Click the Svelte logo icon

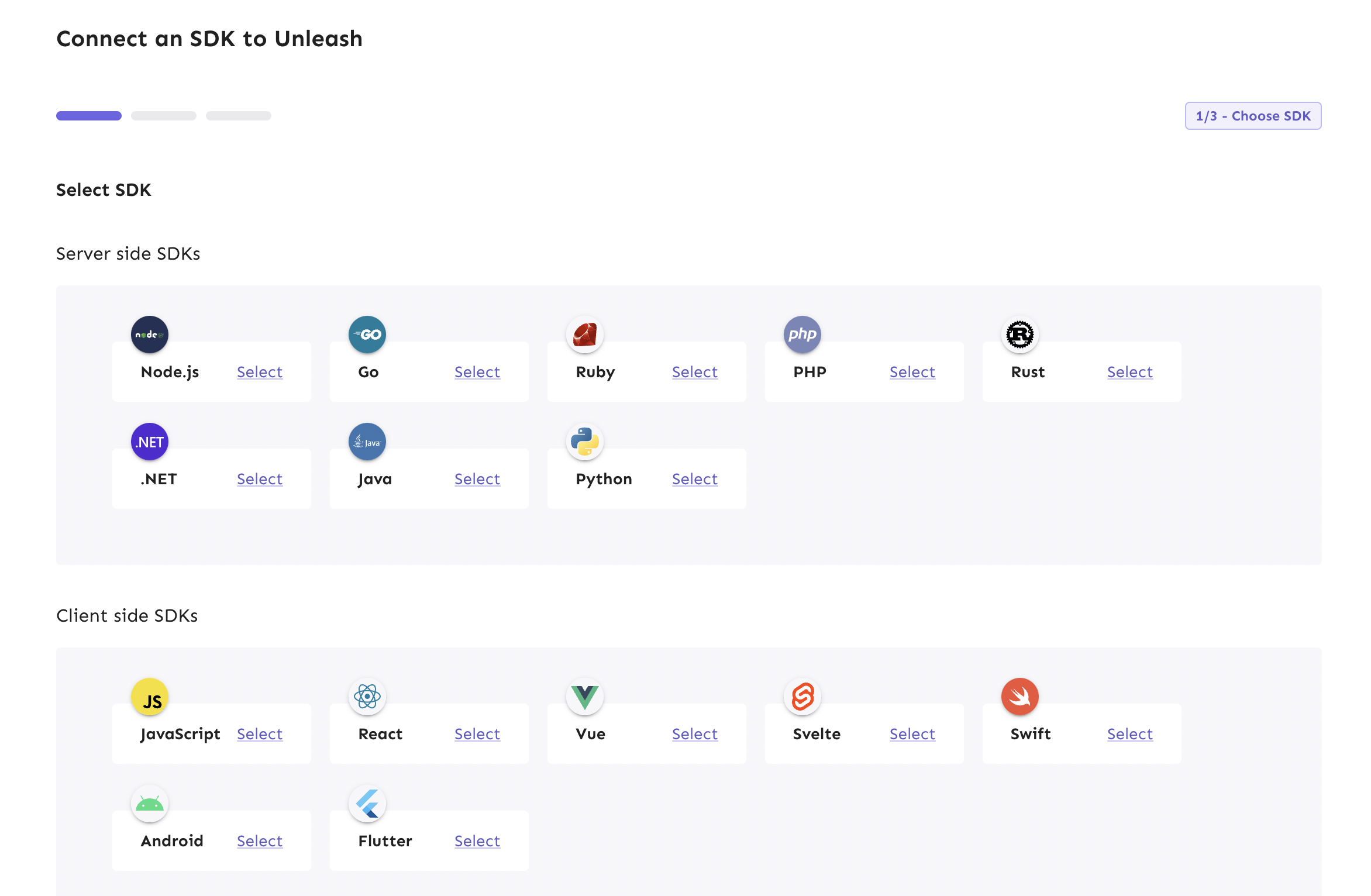pyautogui.click(x=802, y=697)
